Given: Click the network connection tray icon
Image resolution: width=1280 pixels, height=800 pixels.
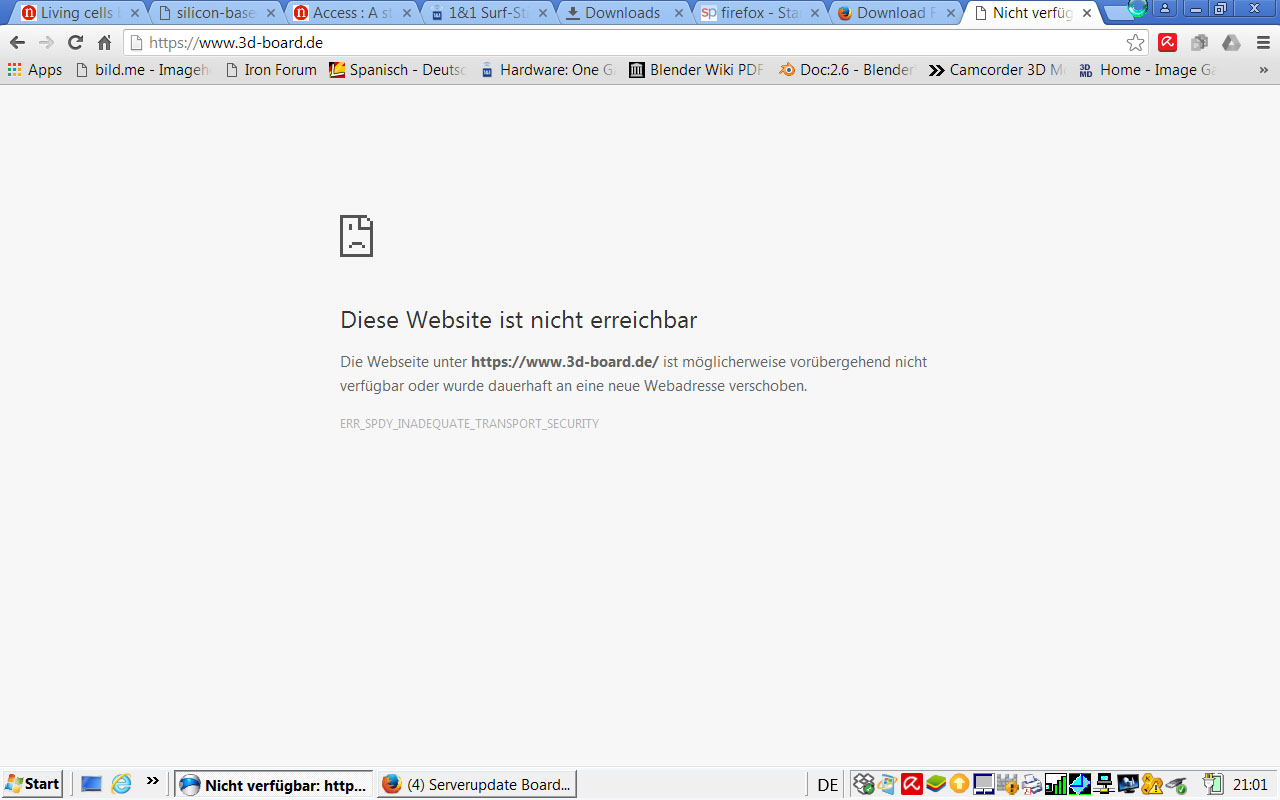Looking at the screenshot, I should (1103, 785).
